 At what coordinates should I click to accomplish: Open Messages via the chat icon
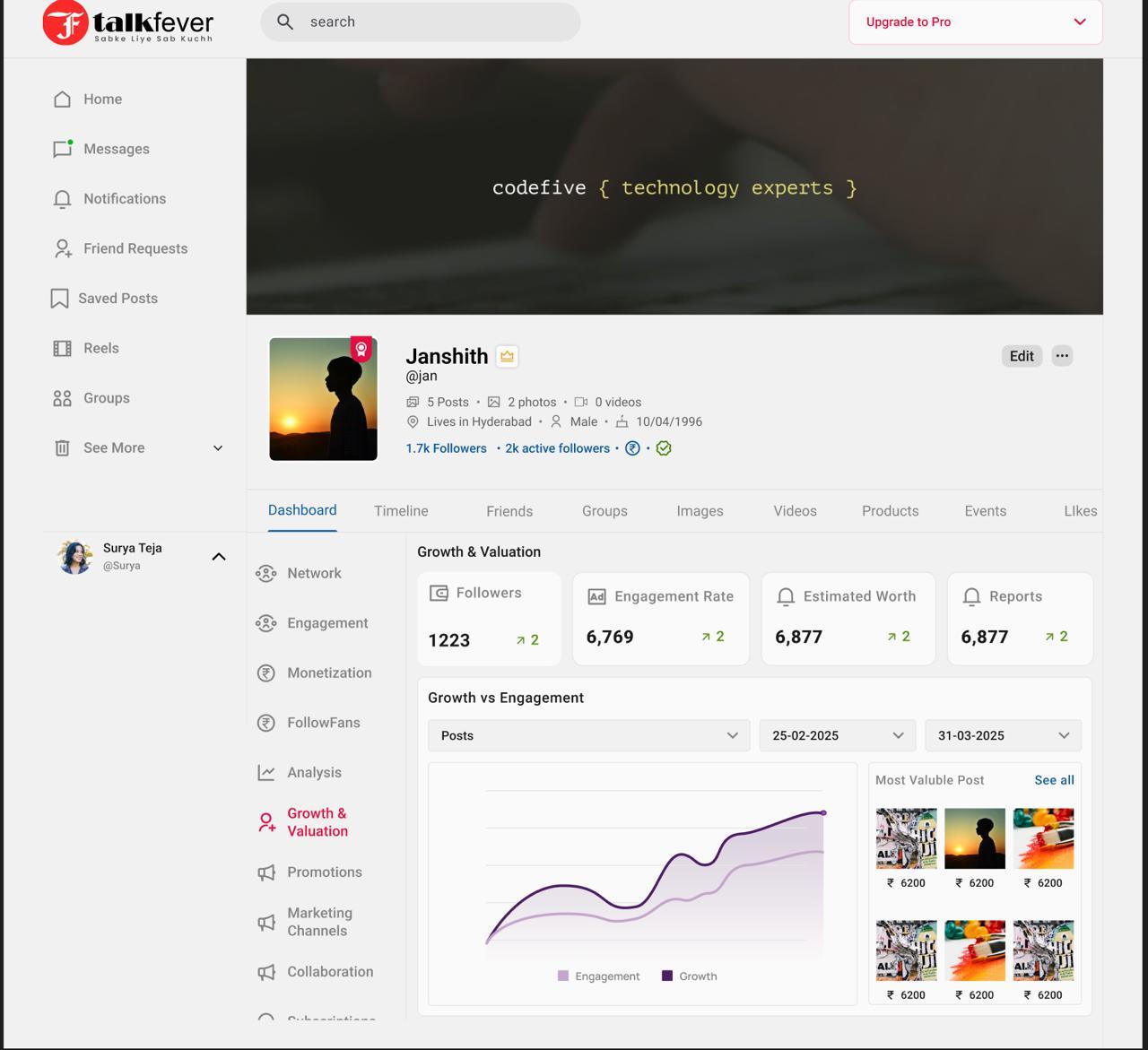pyautogui.click(x=62, y=149)
